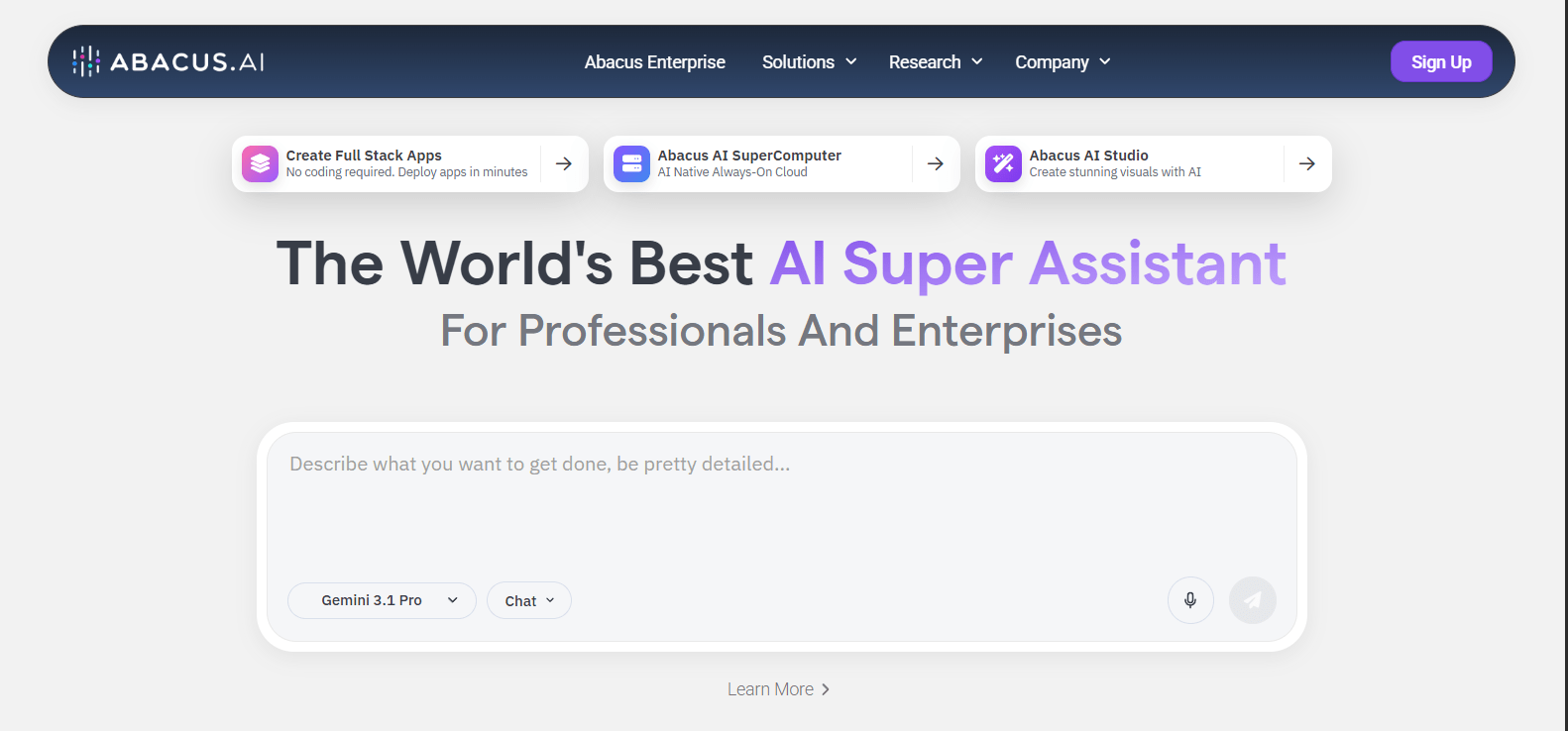Open the Create Full Stack Apps arrow

pyautogui.click(x=564, y=163)
